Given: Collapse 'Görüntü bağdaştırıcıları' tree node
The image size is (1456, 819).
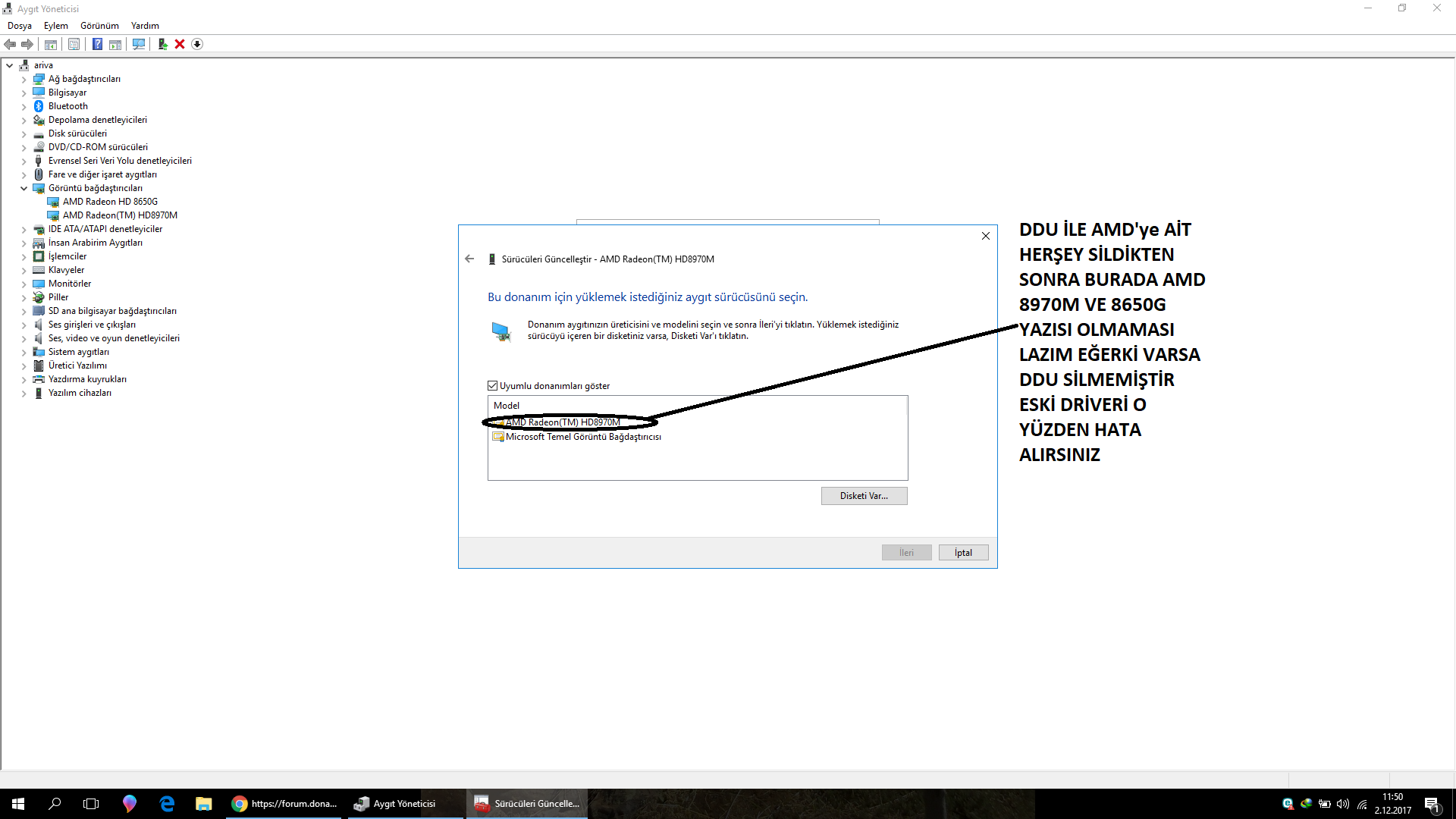Looking at the screenshot, I should pyautogui.click(x=24, y=188).
